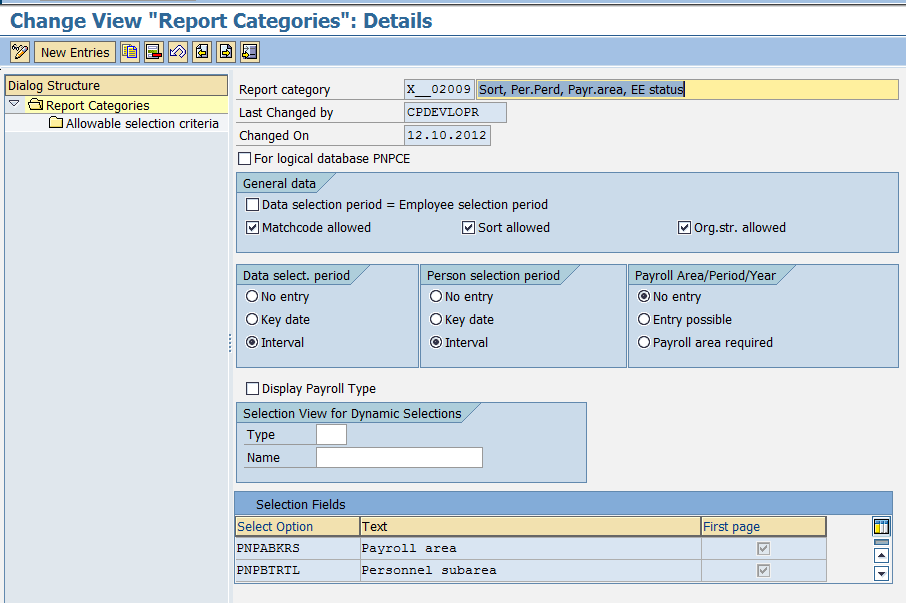This screenshot has height=603, width=906.
Task: Uncheck Matchcode allowed checkbox
Action: (253, 228)
